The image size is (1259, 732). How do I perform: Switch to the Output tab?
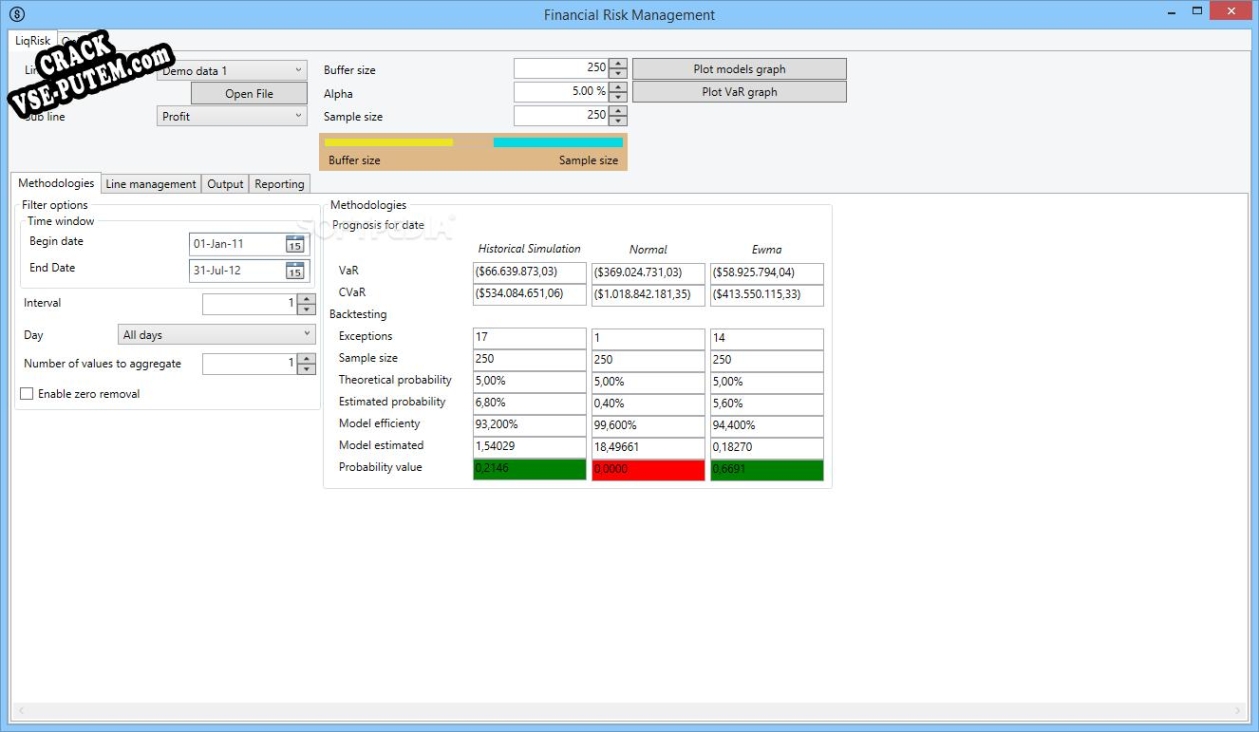(x=225, y=184)
